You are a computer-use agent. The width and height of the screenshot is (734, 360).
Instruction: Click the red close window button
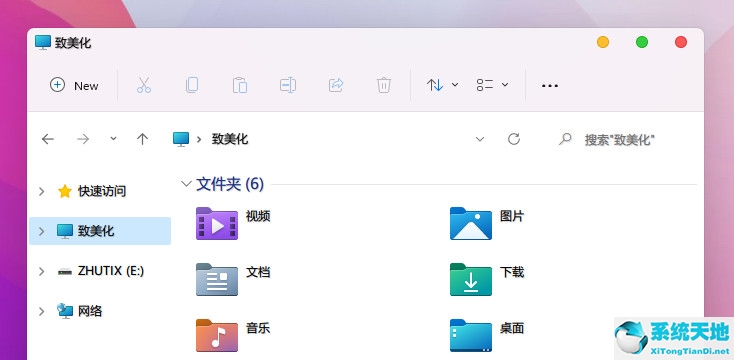681,42
